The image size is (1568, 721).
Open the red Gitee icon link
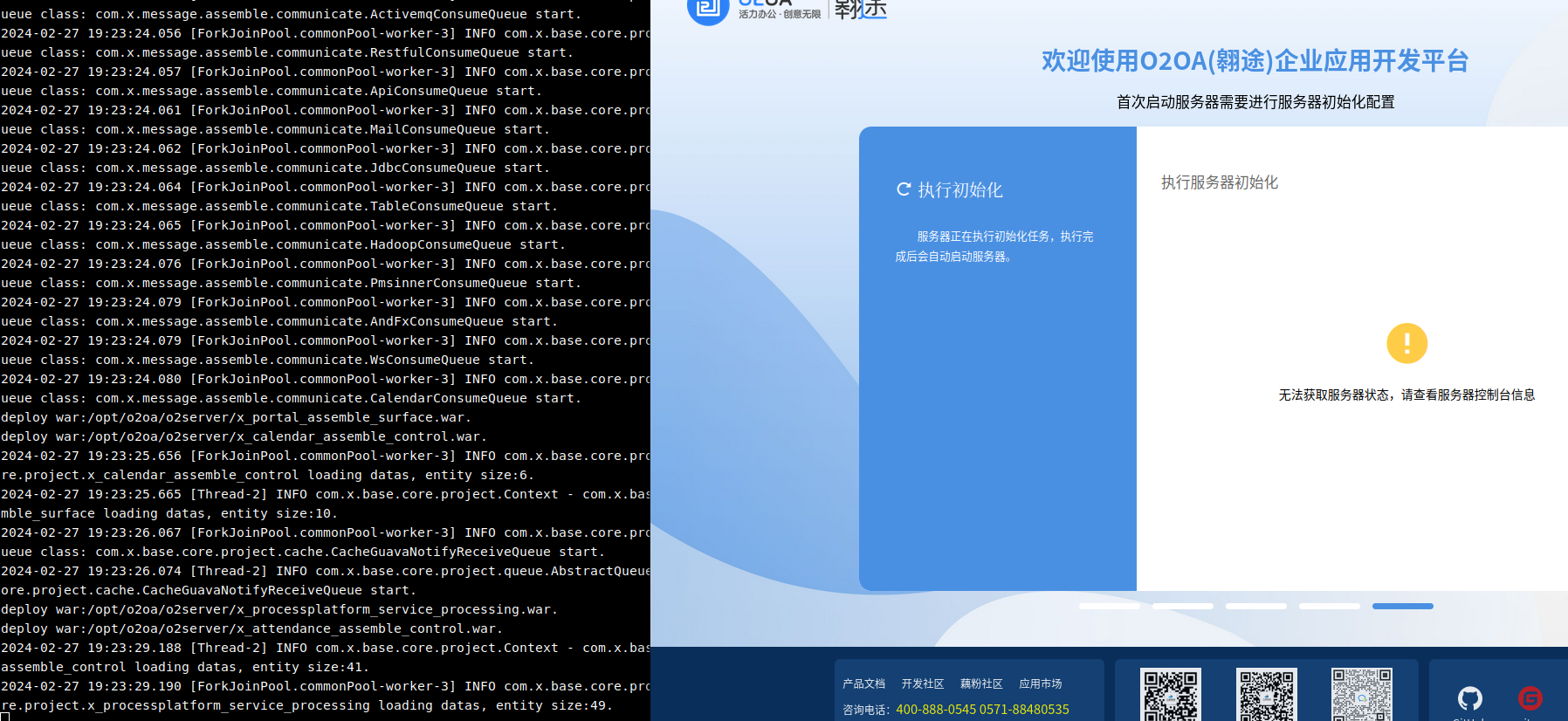point(1530,698)
